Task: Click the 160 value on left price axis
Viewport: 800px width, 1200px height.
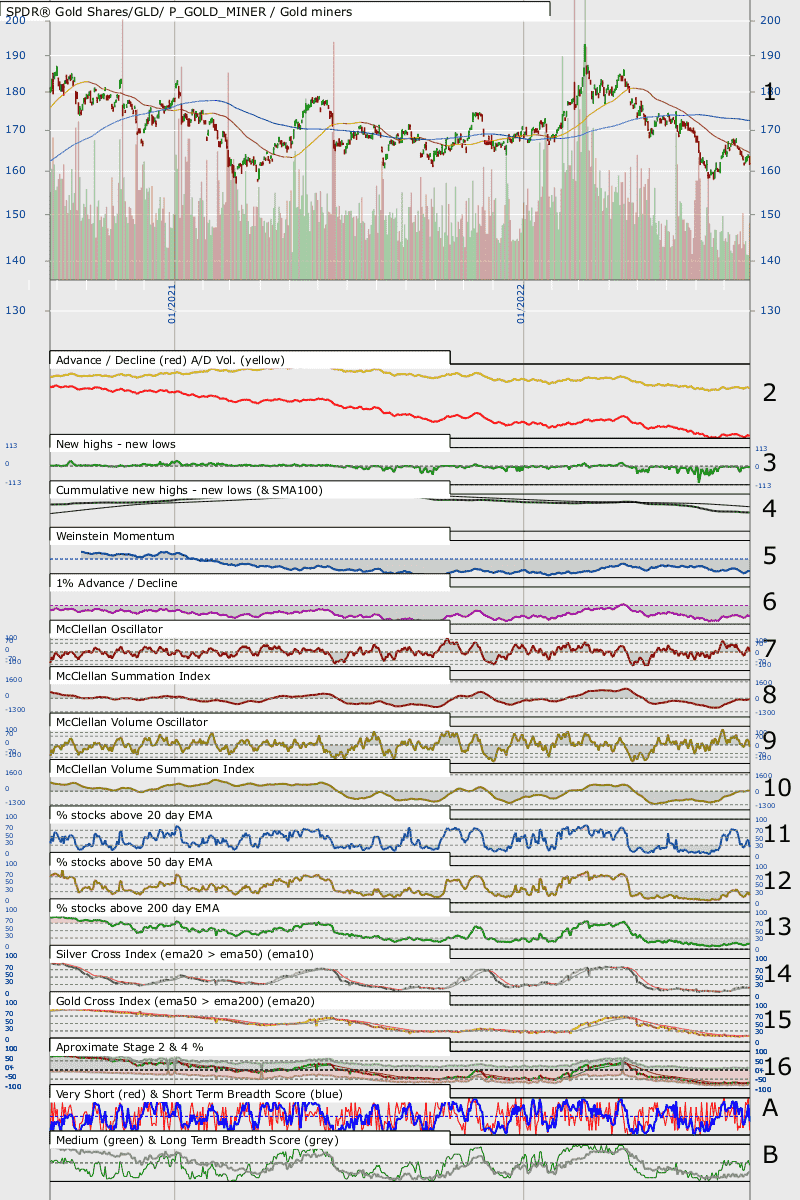Action: coord(16,171)
